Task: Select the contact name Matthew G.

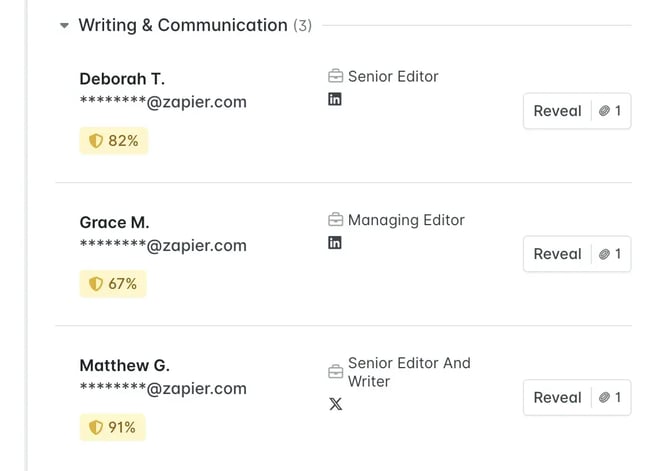Action: tap(124, 366)
